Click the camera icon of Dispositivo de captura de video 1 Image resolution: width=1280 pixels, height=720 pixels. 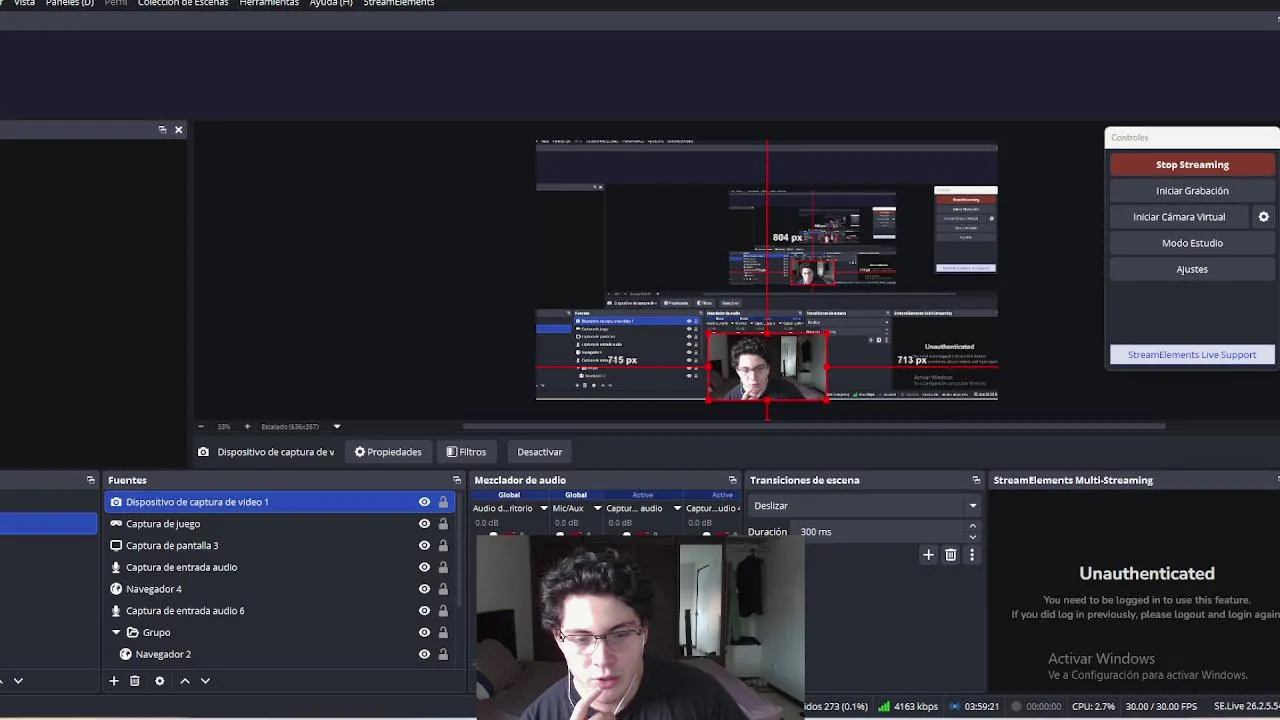(x=116, y=502)
